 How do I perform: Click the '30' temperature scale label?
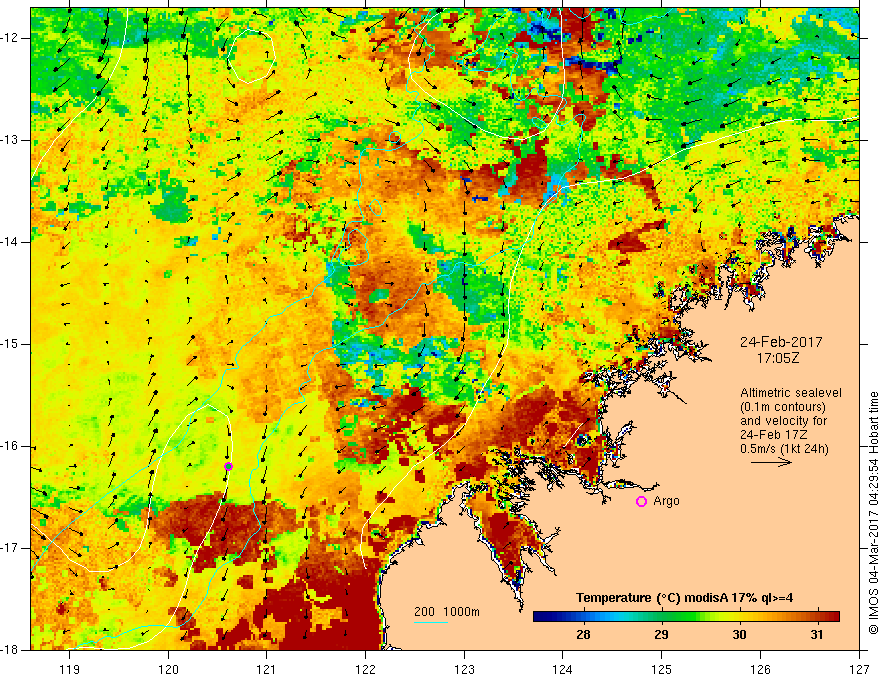tap(739, 635)
